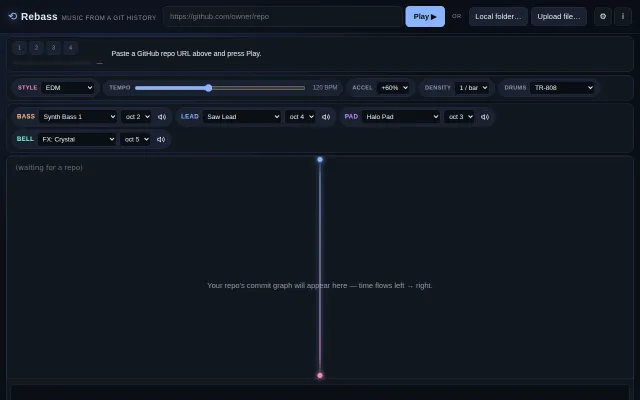Viewport: 640px width, 400px height.
Task: Click the 120 BPM tempo value
Action: pos(325,88)
